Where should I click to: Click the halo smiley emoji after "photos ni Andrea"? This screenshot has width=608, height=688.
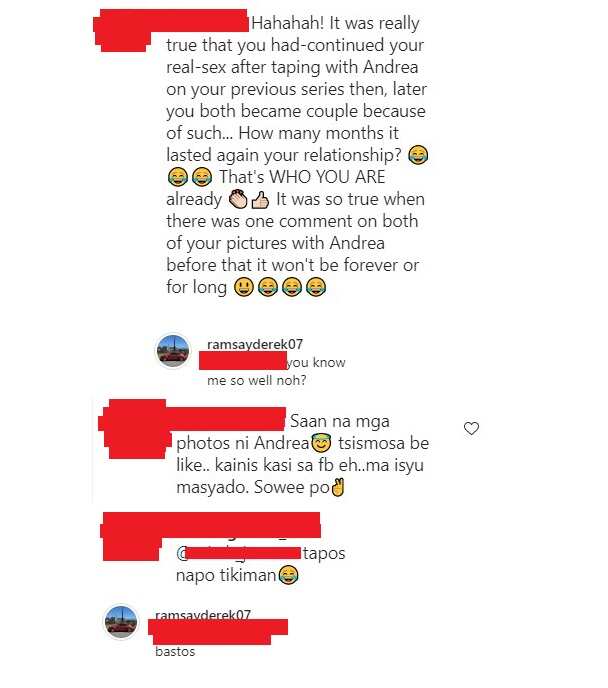(x=322, y=443)
